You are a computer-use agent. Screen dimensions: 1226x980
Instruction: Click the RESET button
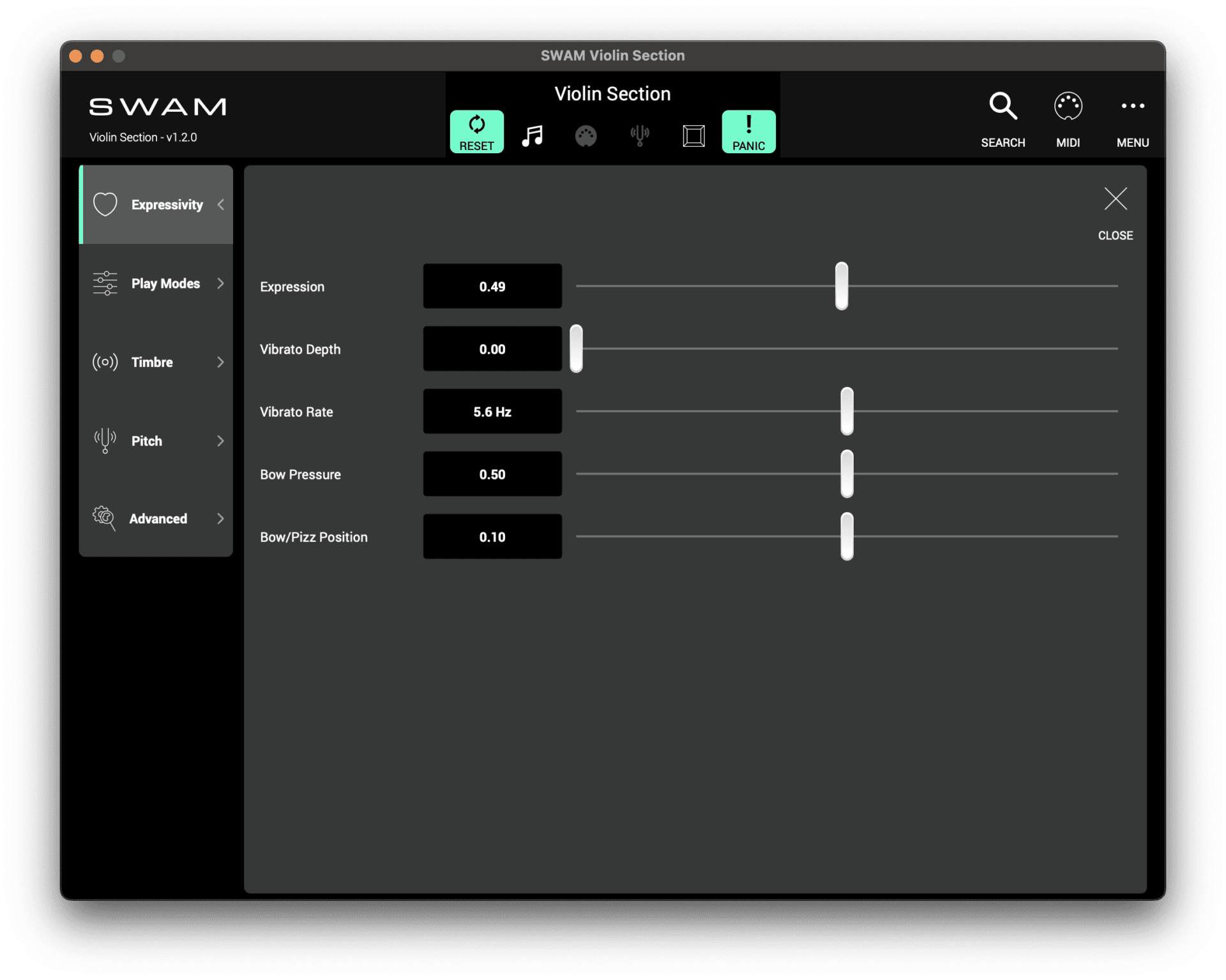point(476,132)
